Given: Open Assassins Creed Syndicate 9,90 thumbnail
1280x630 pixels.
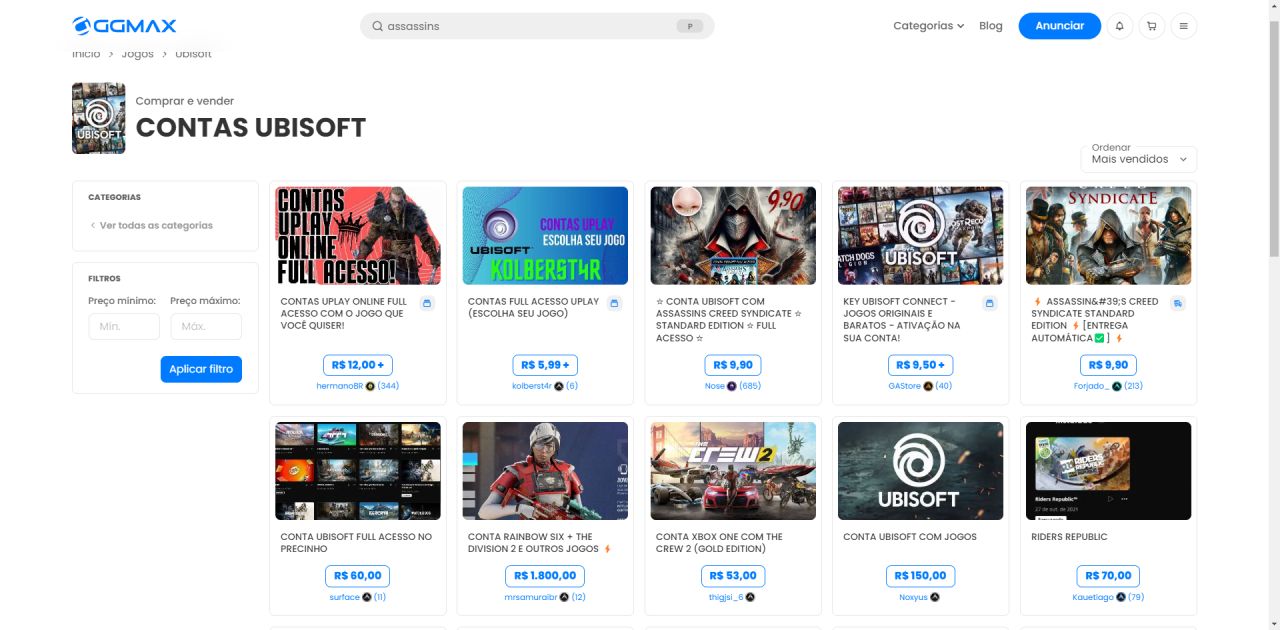Looking at the screenshot, I should pyautogui.click(x=733, y=236).
